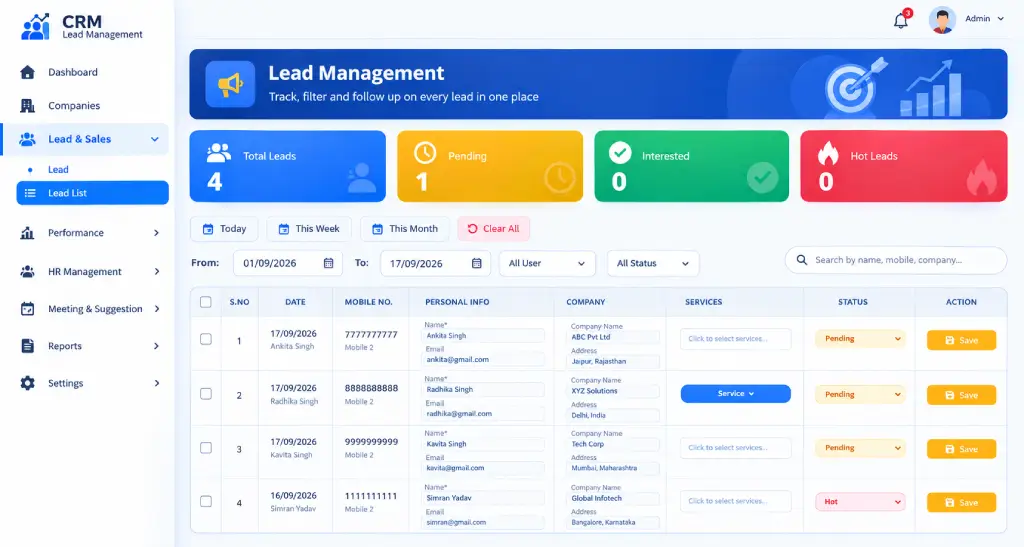Click the From date field 01/09/2026
The image size is (1024, 547).
(288, 263)
